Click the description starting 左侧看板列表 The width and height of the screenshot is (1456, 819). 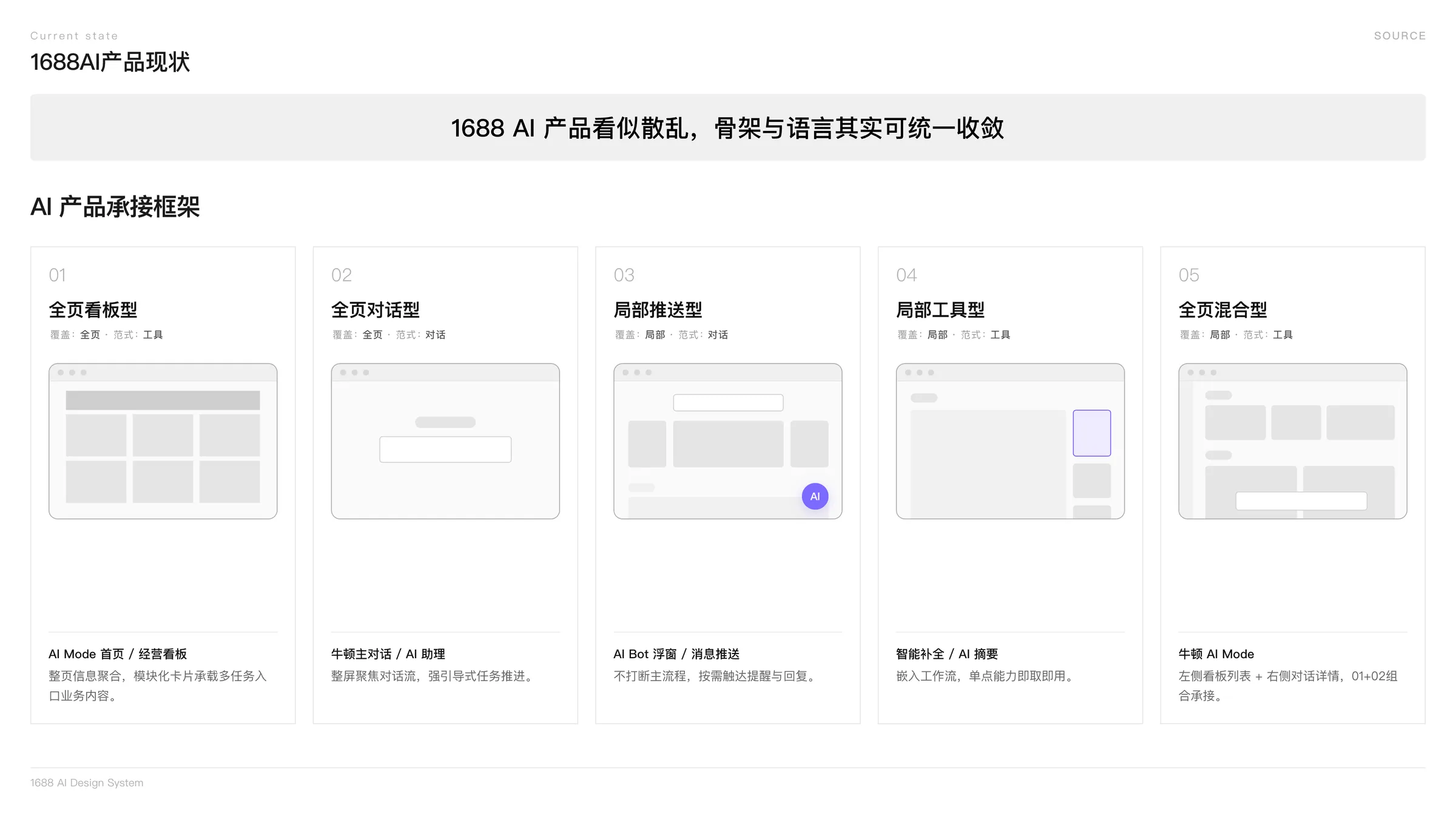click(1288, 686)
